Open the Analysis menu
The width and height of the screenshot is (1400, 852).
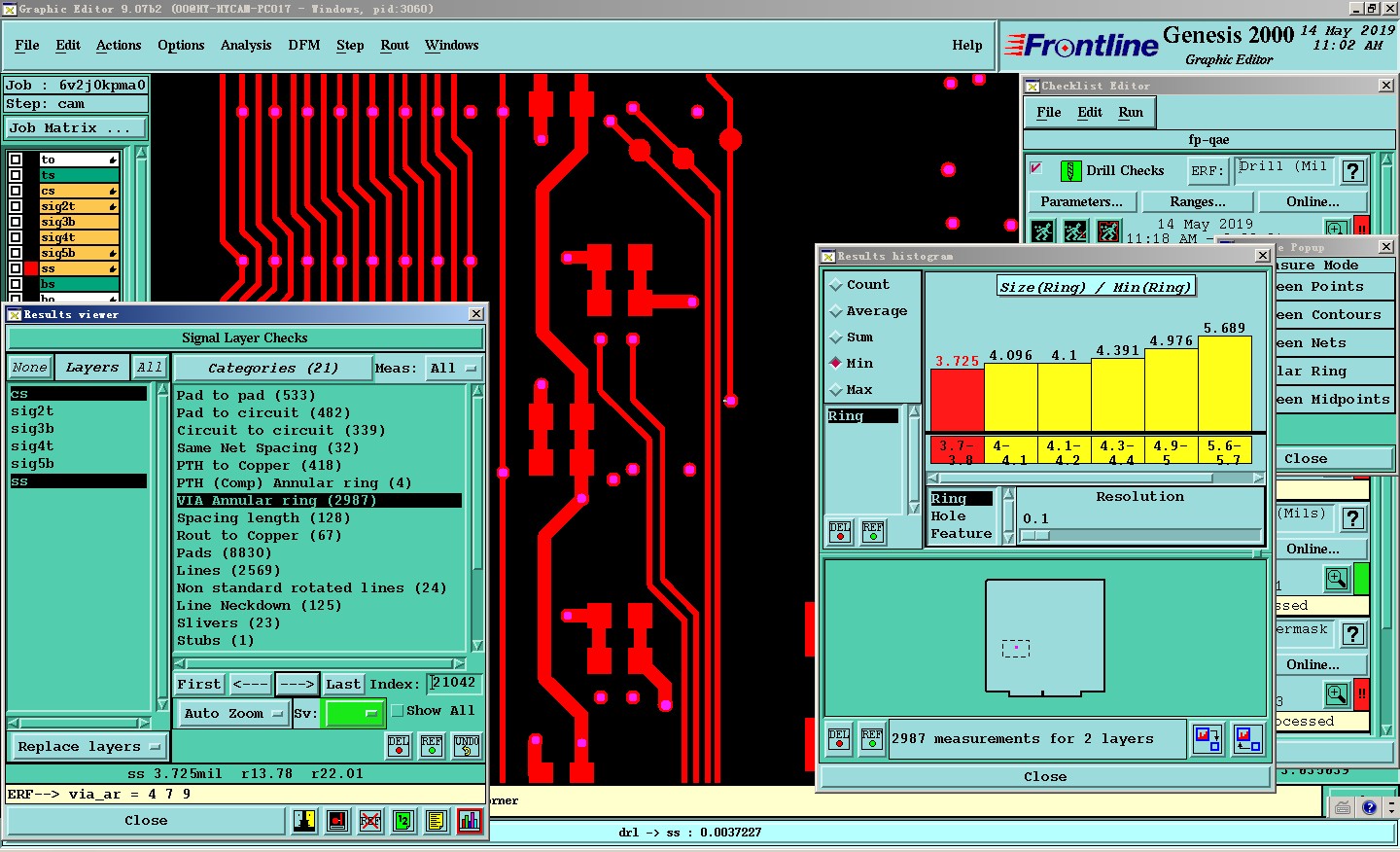pyautogui.click(x=245, y=46)
